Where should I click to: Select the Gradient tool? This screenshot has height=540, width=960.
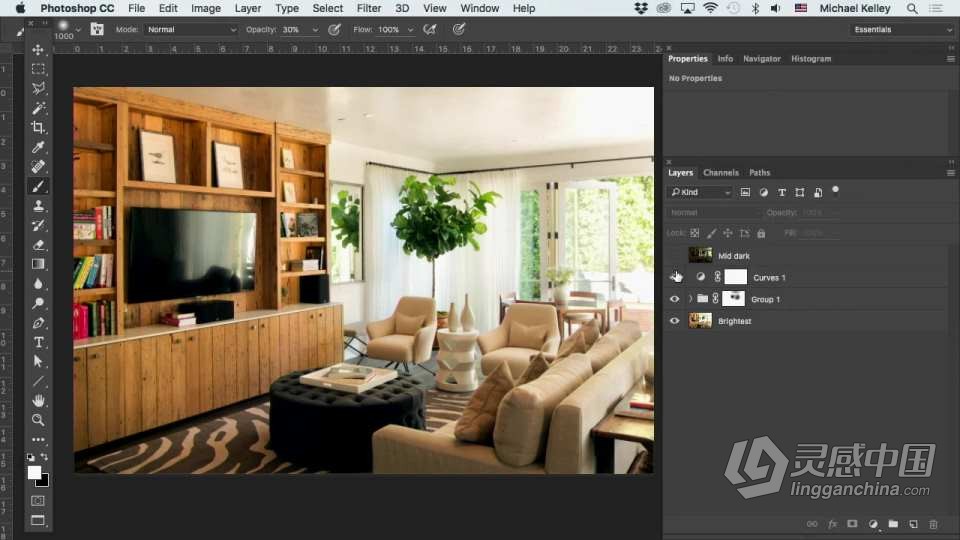38,264
